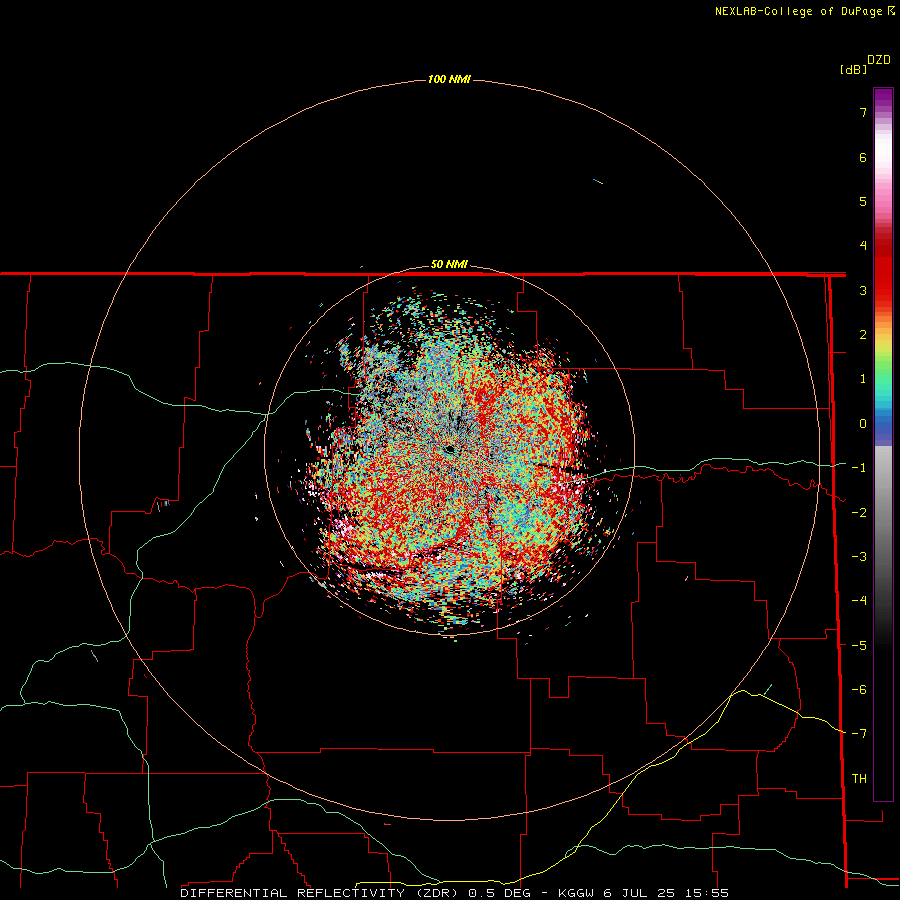The image size is (900, 900).
Task: Click the 7 value on the color scale
Action: pos(863,112)
